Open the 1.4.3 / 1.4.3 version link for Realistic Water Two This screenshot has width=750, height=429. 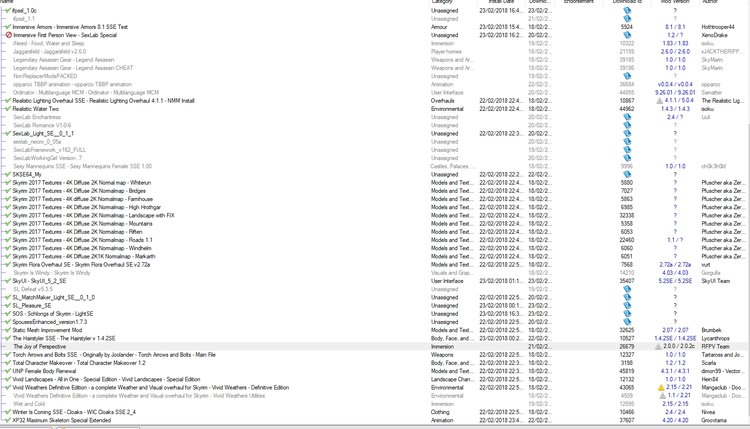675,109
